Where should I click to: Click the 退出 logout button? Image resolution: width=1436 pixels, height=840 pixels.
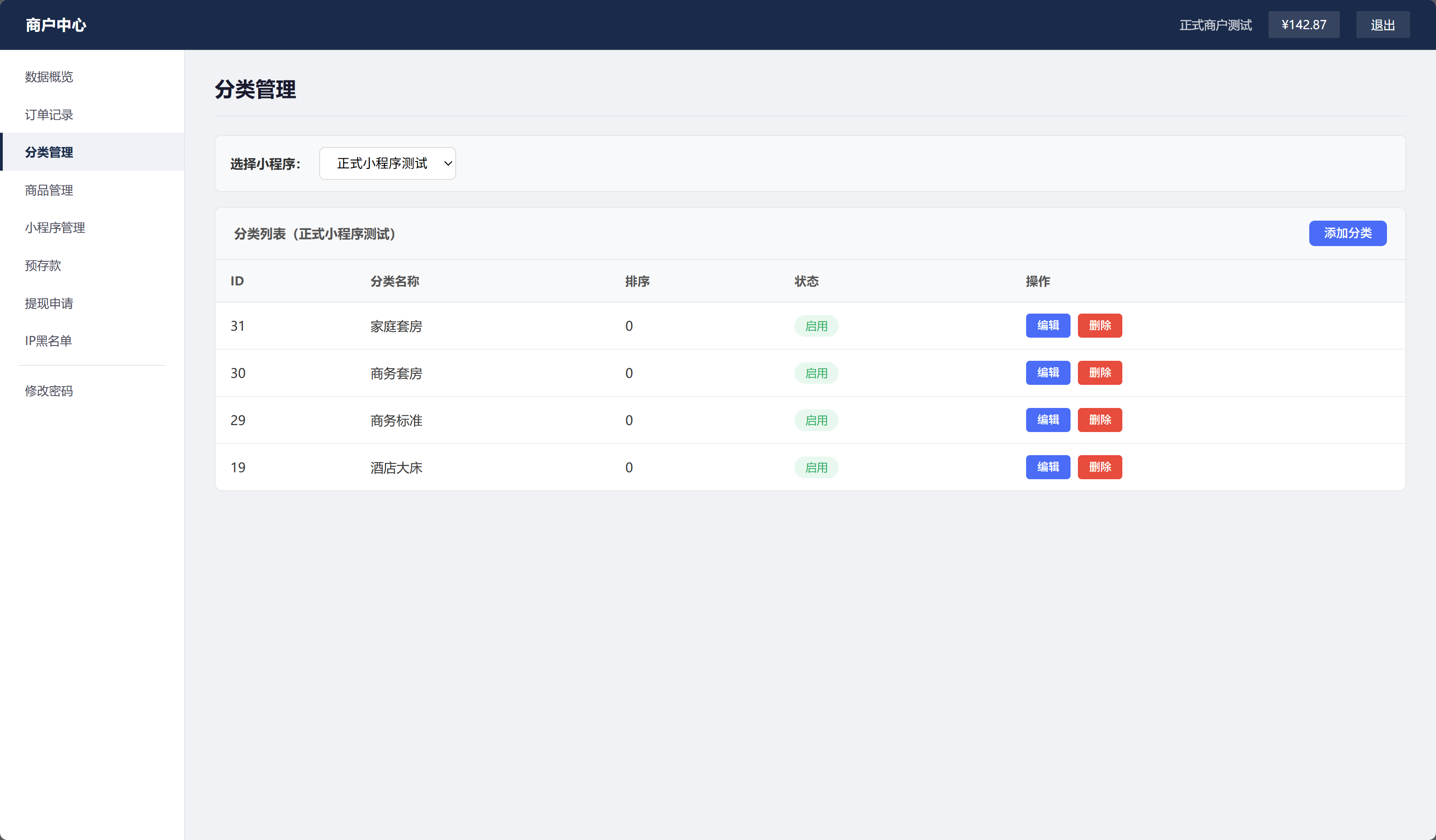click(1382, 25)
